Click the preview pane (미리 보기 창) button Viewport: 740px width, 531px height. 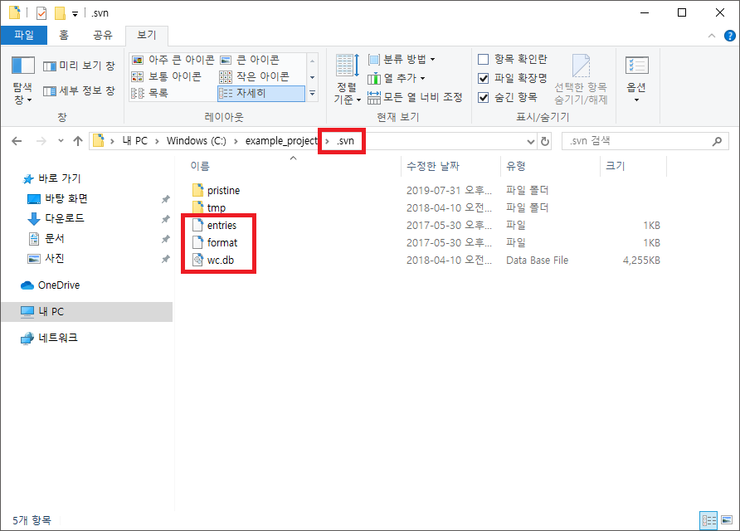tap(80, 66)
